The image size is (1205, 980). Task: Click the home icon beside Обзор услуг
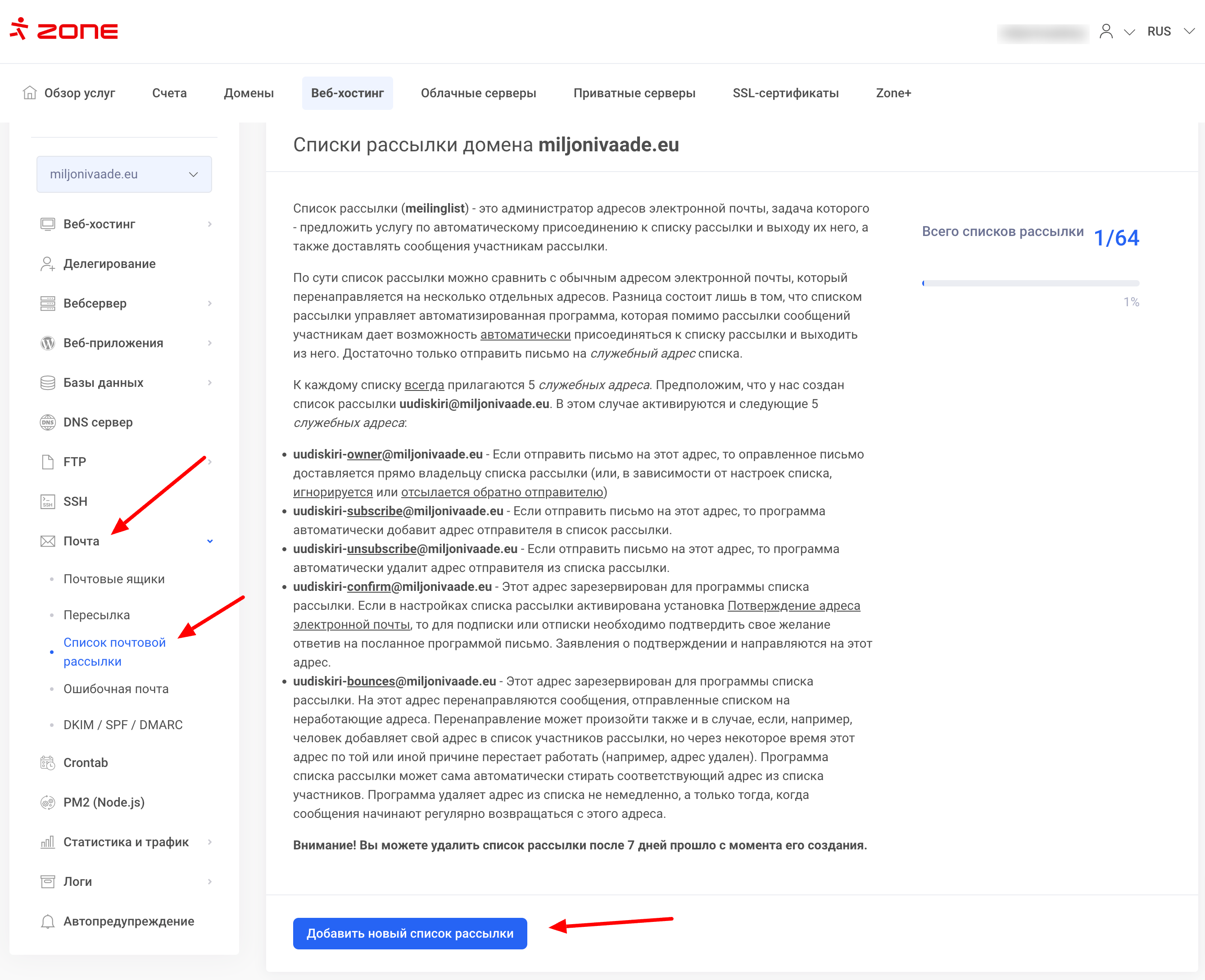point(29,93)
